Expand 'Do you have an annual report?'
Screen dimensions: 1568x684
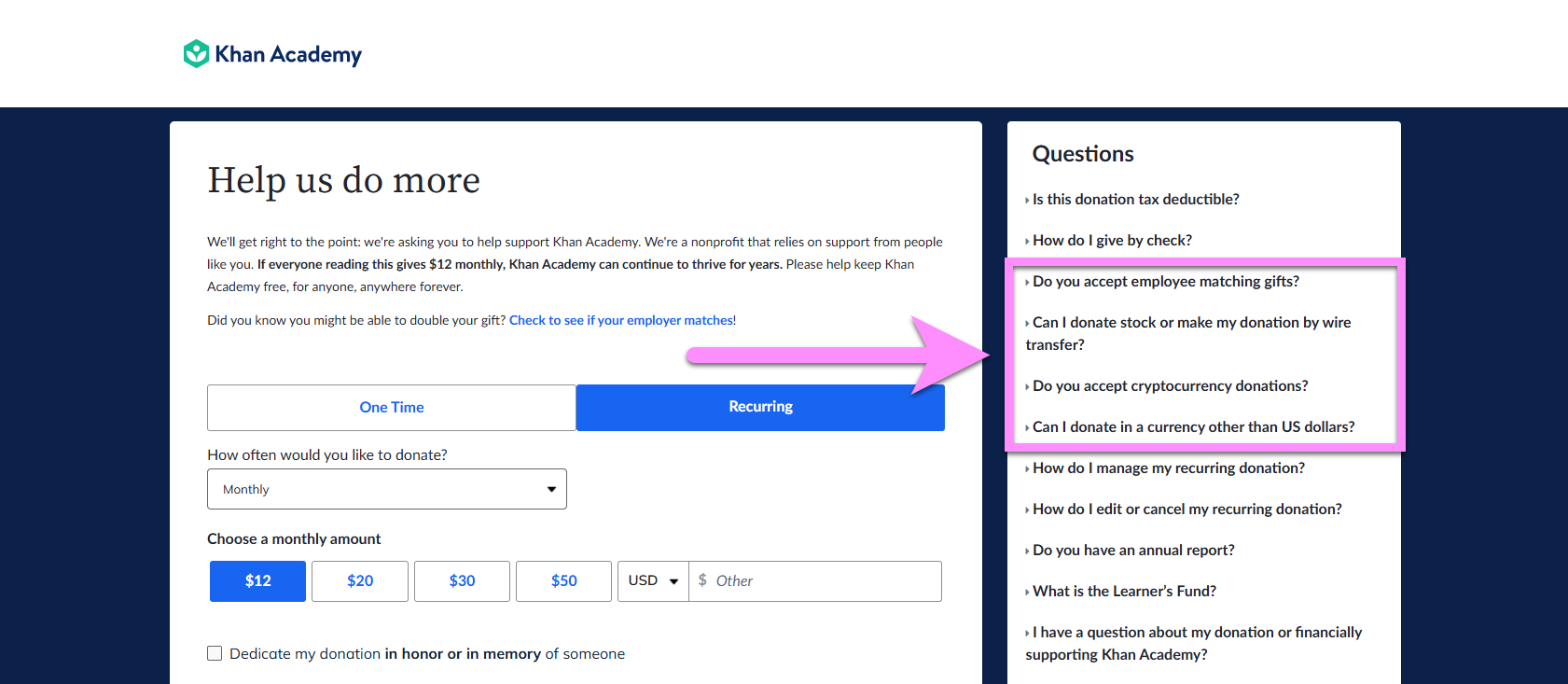1131,551
